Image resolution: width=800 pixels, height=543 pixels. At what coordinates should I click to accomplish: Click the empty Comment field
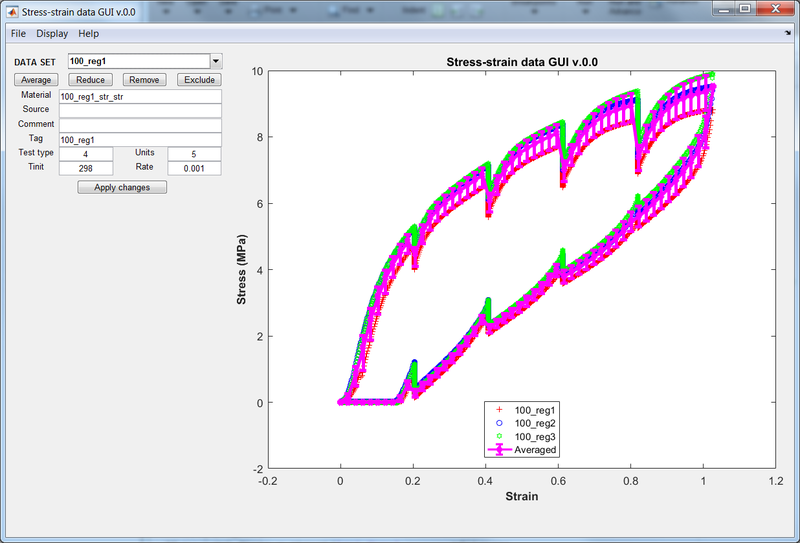pyautogui.click(x=139, y=125)
